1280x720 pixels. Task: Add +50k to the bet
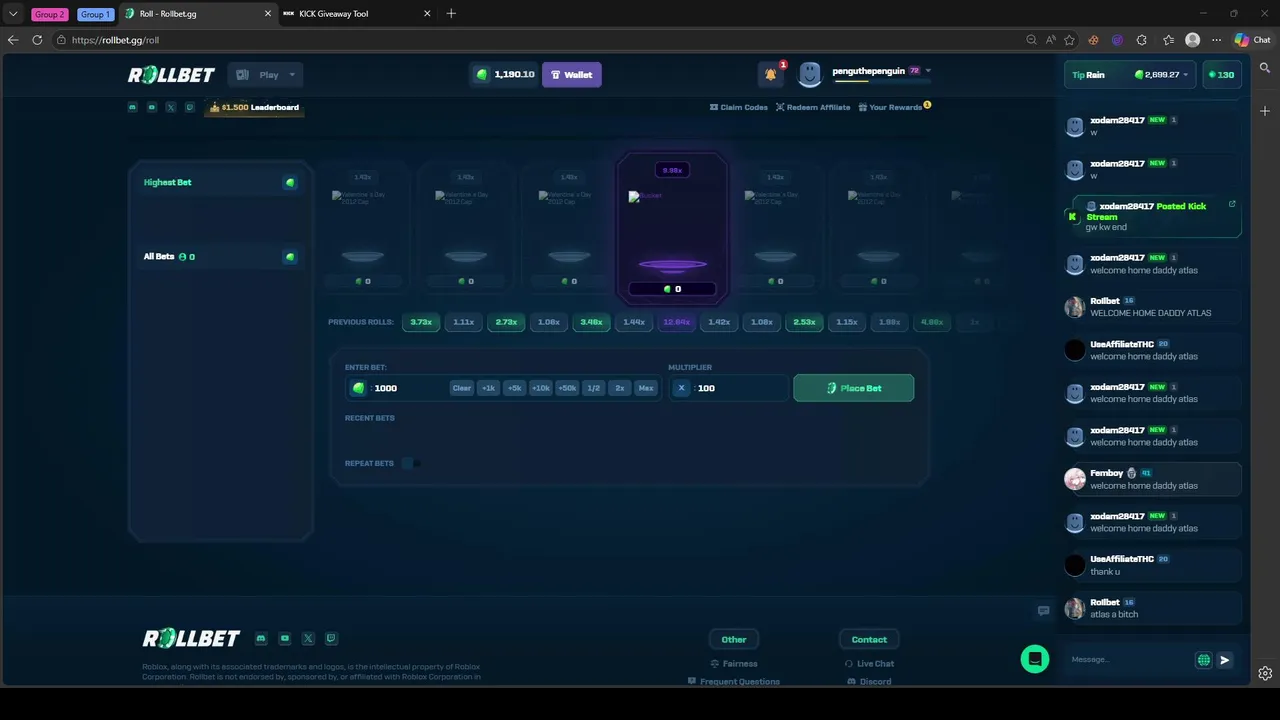point(567,388)
